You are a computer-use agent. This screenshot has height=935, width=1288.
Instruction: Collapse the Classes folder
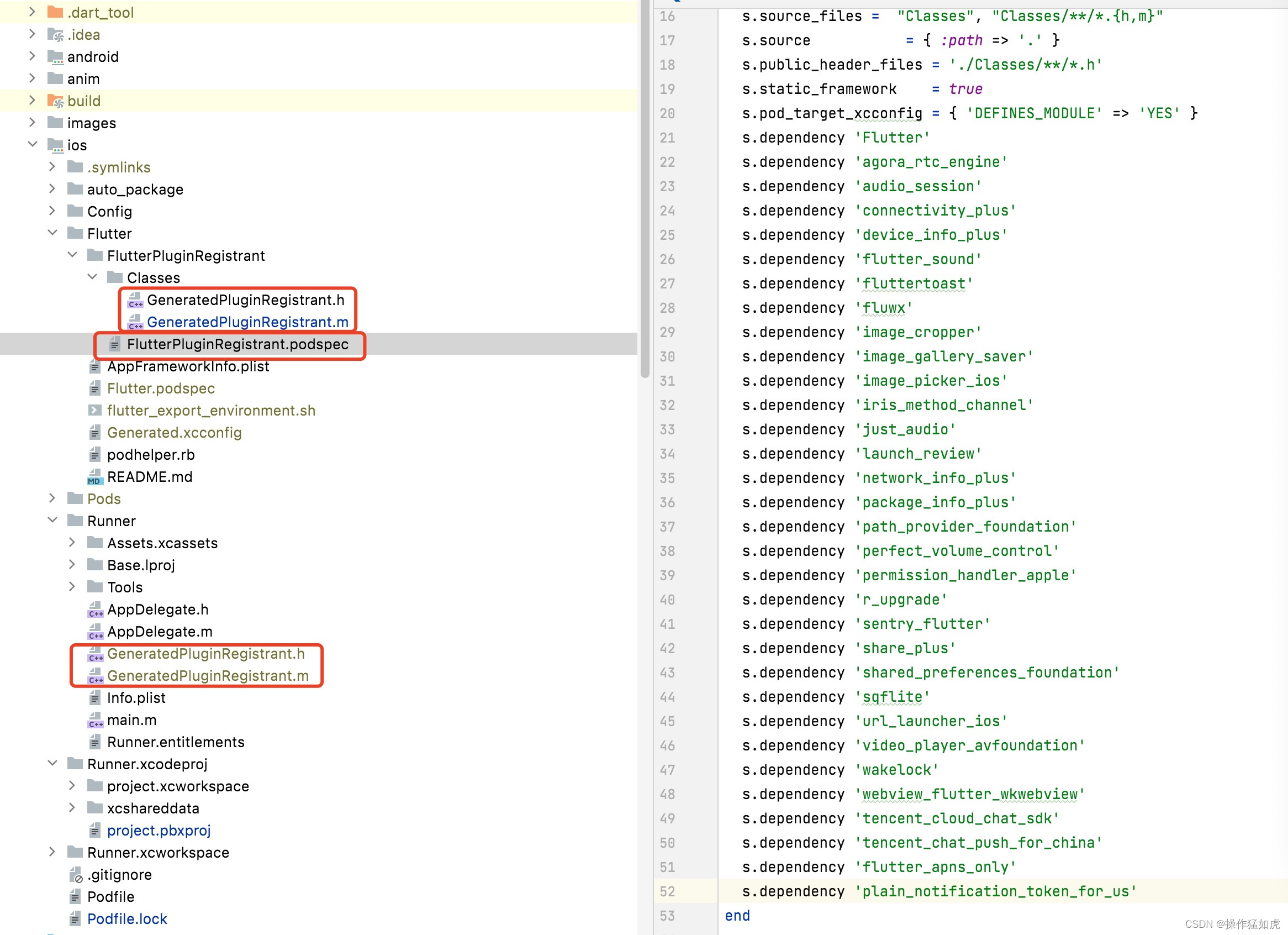pyautogui.click(x=92, y=277)
